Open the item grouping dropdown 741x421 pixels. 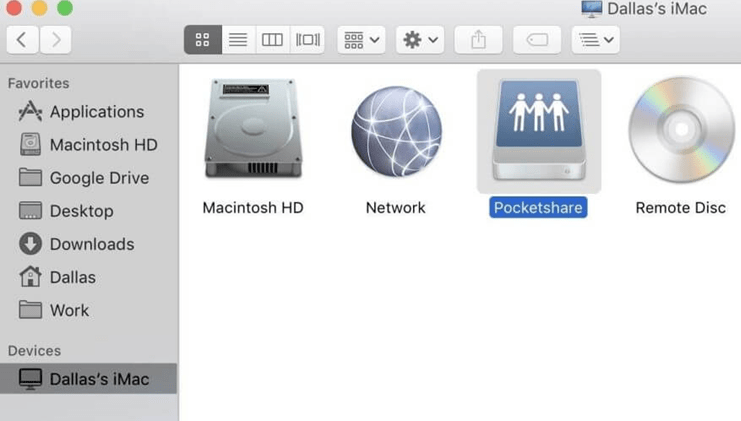[361, 40]
